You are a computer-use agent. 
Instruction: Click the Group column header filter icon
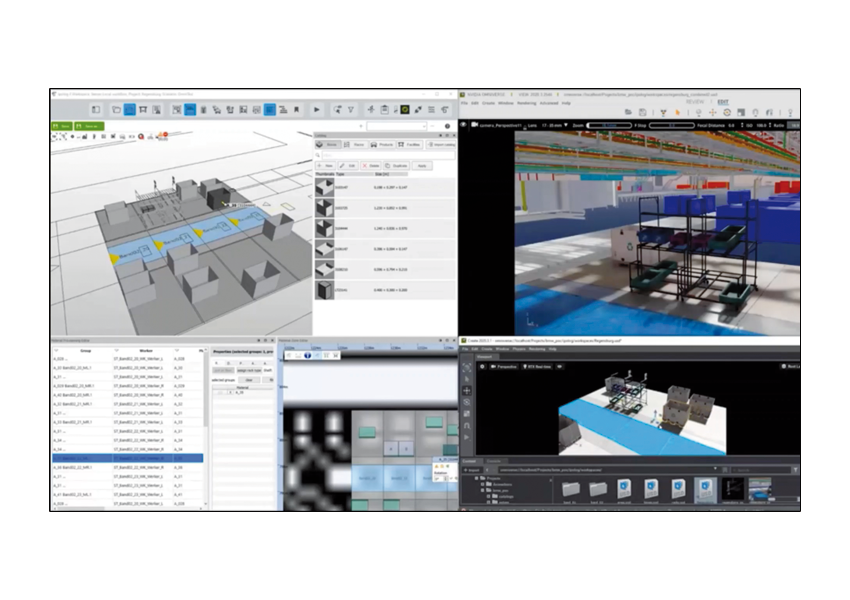point(56,351)
